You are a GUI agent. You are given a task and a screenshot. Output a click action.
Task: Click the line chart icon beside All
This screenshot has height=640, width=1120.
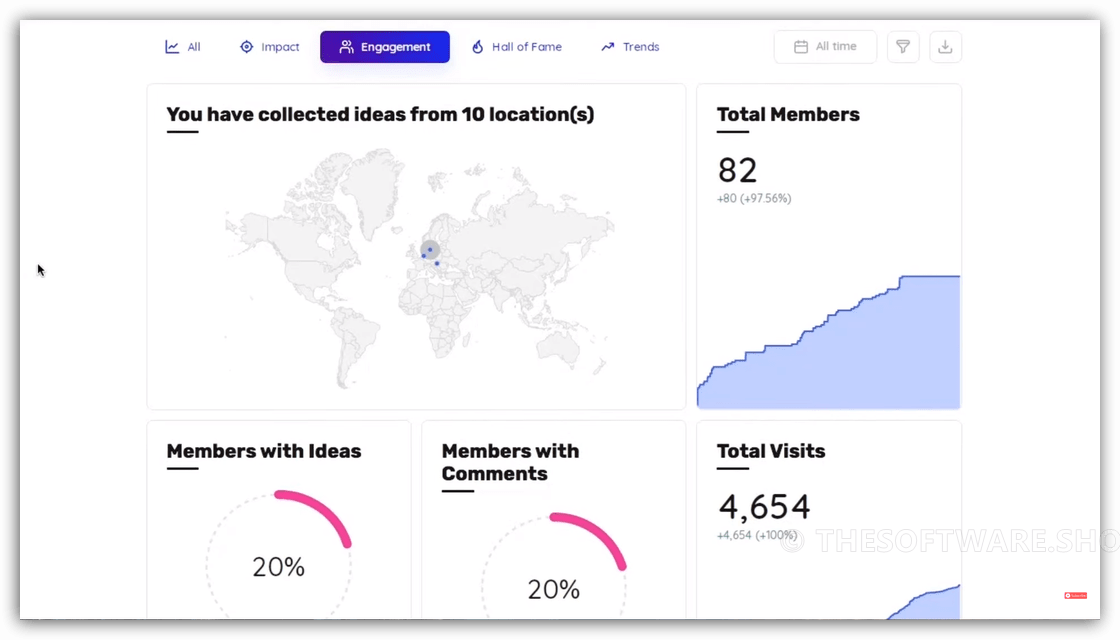[x=172, y=46]
